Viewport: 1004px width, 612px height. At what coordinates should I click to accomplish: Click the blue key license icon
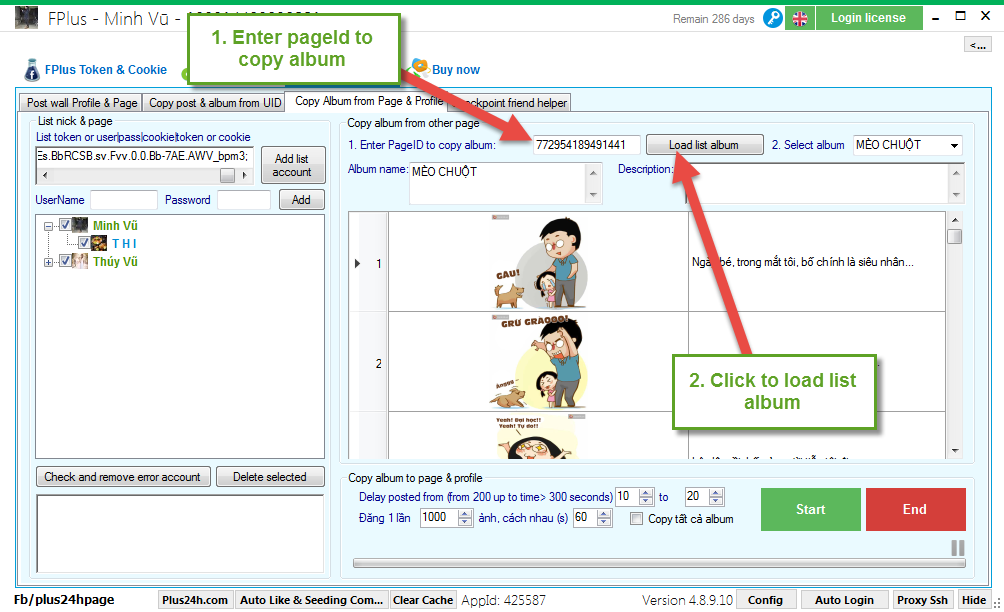click(x=773, y=18)
